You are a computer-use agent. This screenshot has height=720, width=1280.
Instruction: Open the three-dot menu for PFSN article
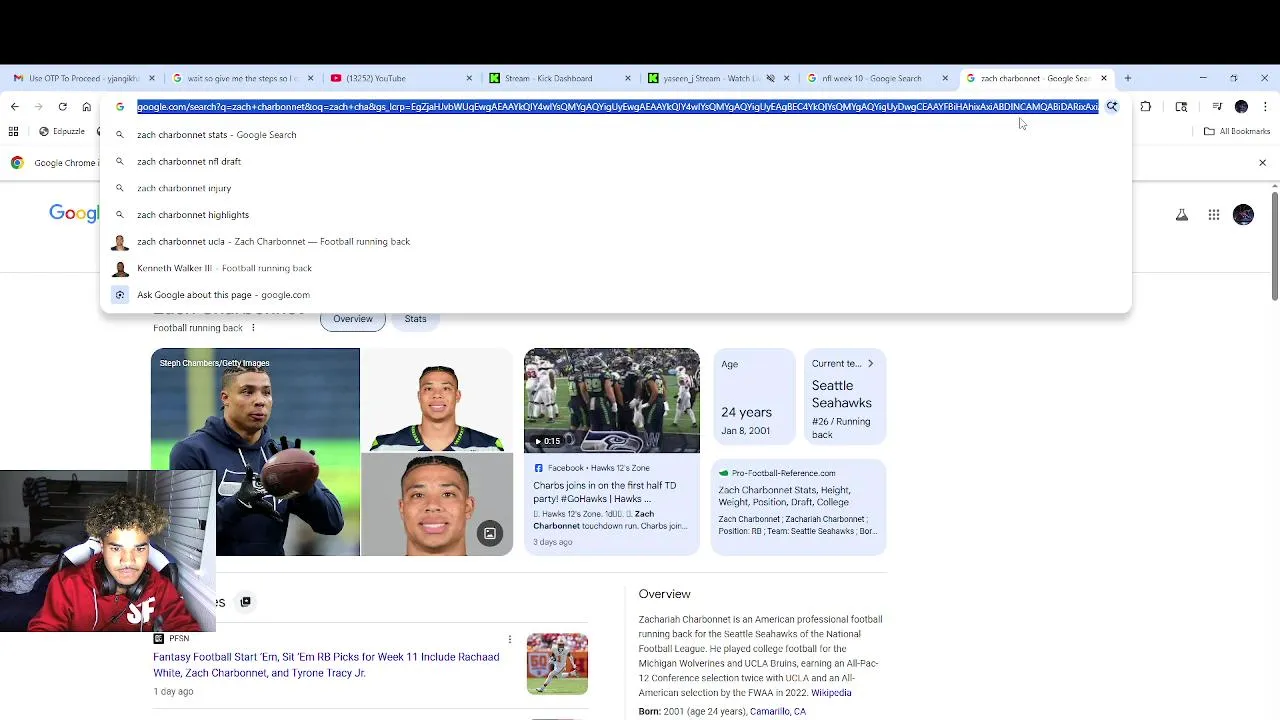coord(509,639)
